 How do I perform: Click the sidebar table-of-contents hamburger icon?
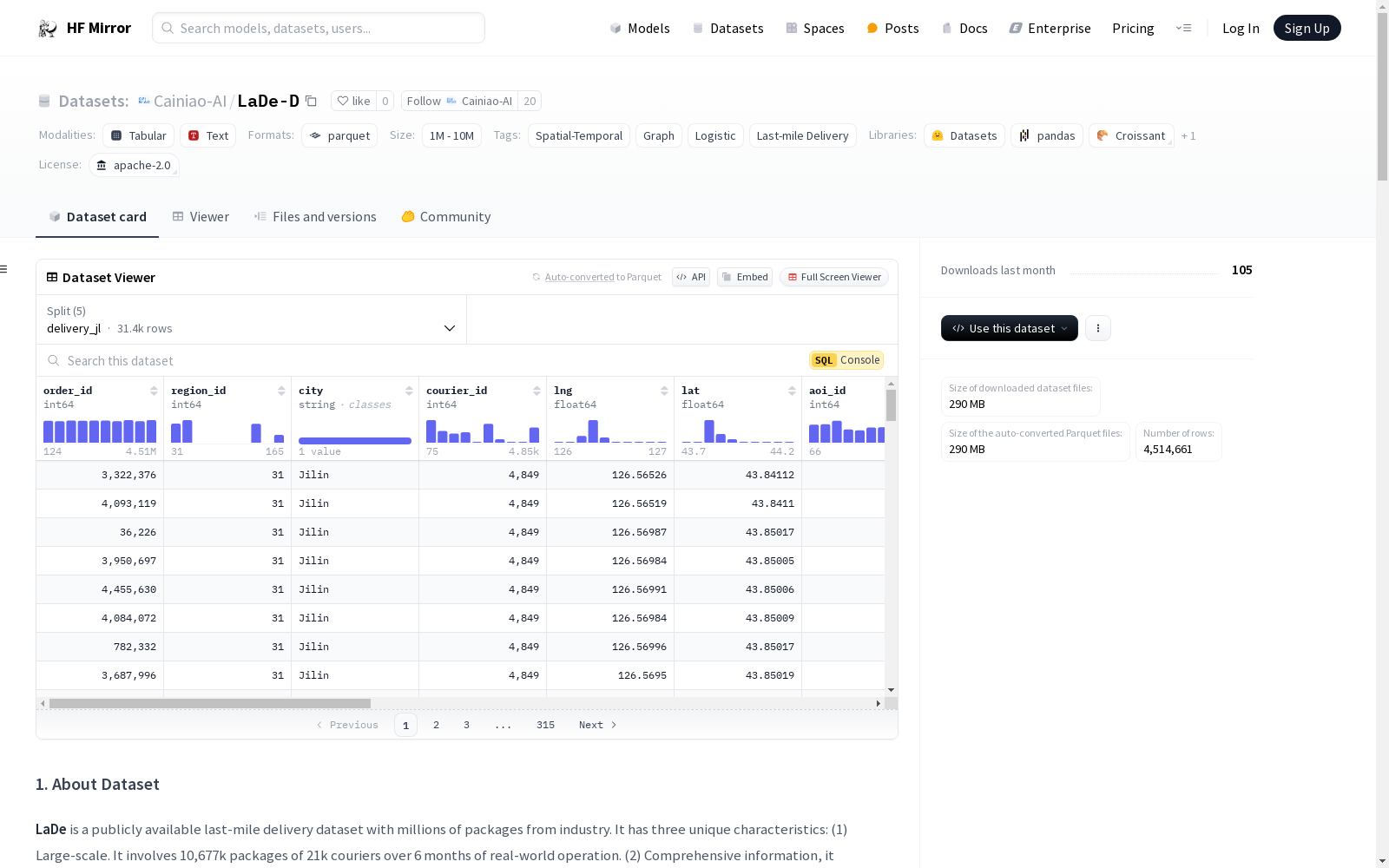(4, 269)
